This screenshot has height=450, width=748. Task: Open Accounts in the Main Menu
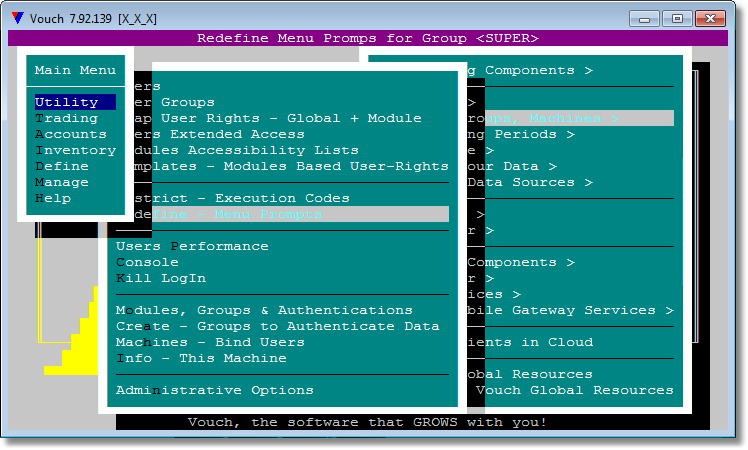(71, 134)
